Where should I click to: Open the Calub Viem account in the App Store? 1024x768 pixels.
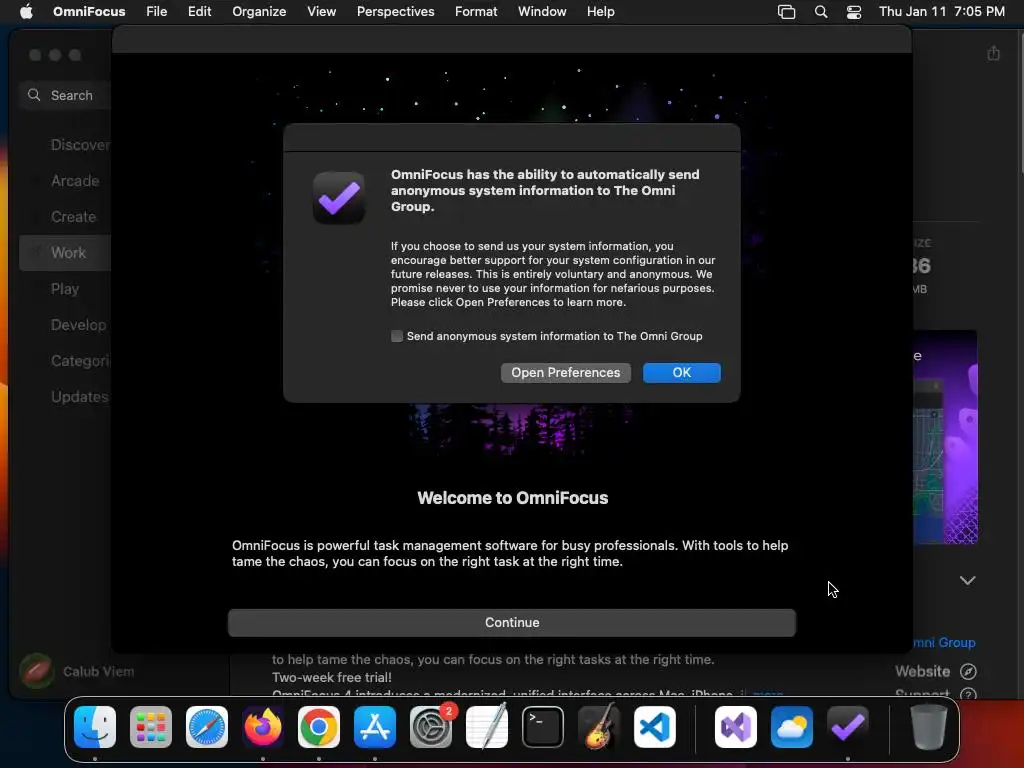98,671
